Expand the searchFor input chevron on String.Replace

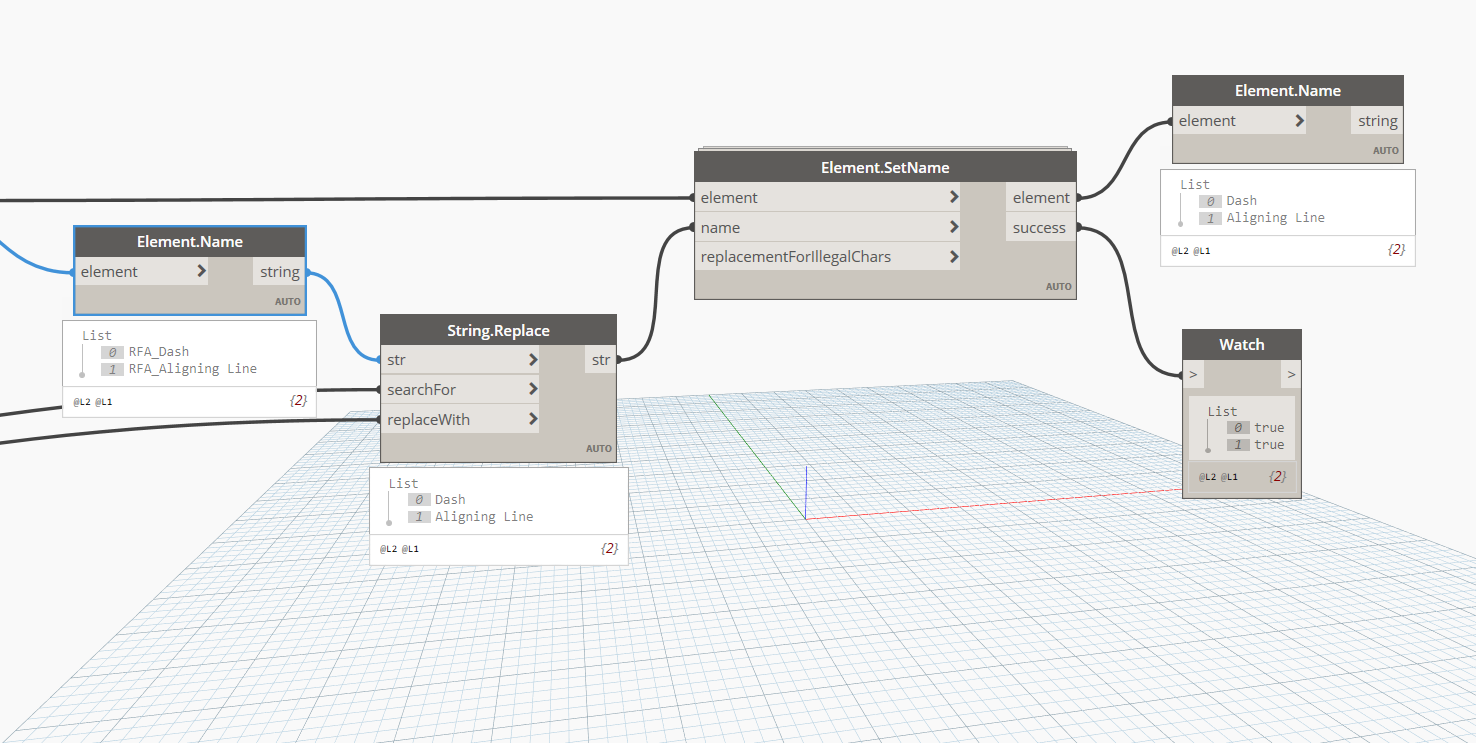pos(534,389)
